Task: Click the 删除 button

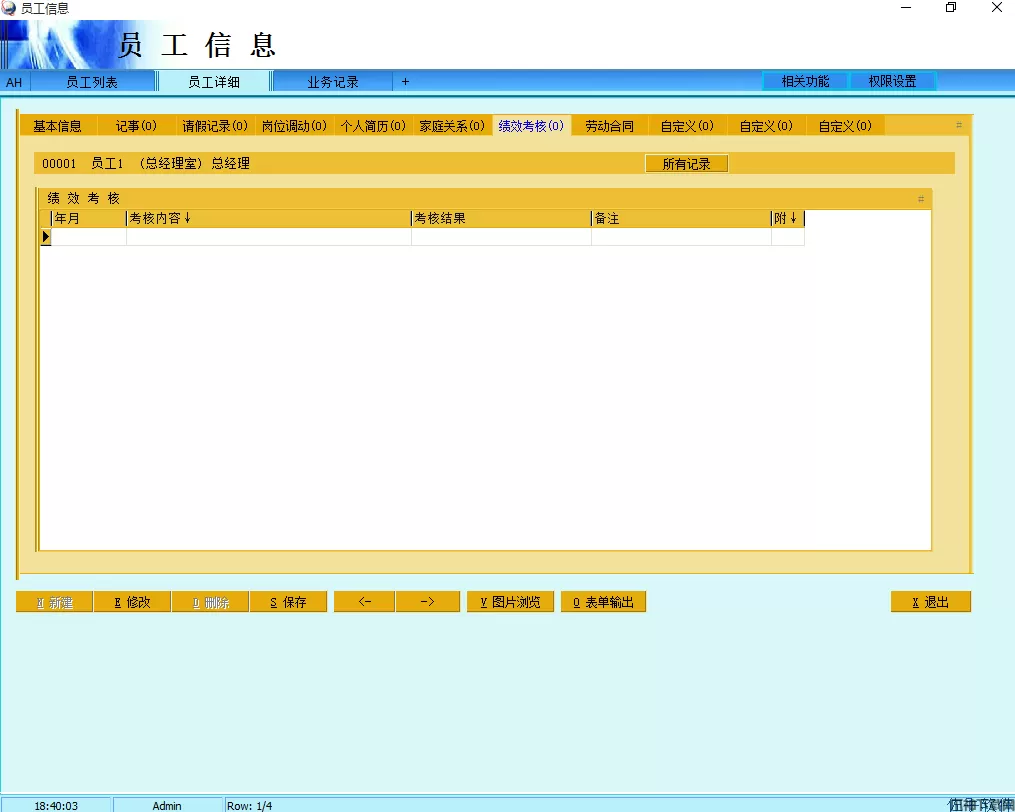Action: pos(210,602)
